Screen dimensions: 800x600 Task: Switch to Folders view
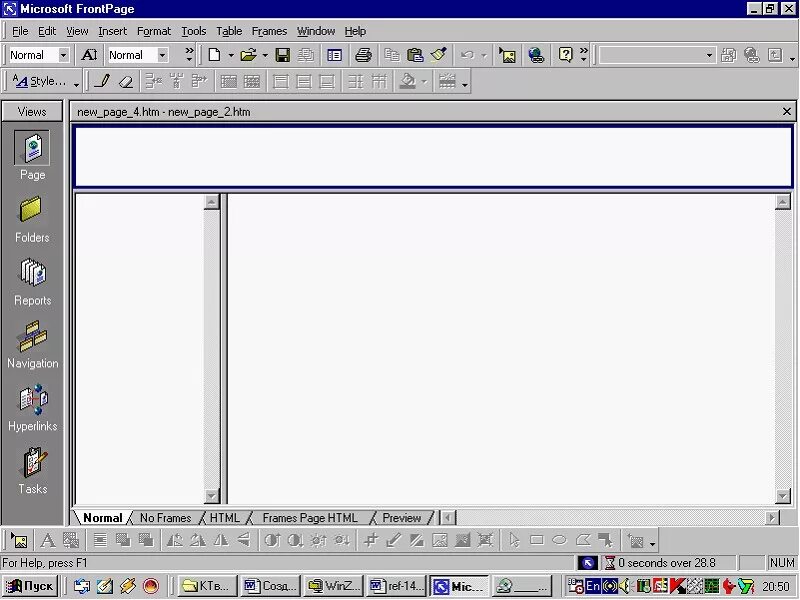pyautogui.click(x=32, y=219)
